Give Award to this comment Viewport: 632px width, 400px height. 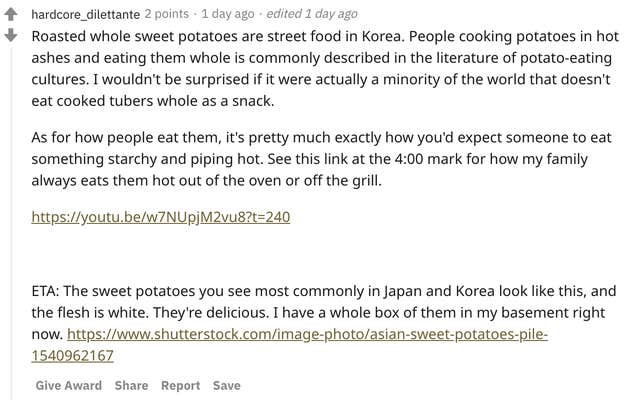click(69, 385)
